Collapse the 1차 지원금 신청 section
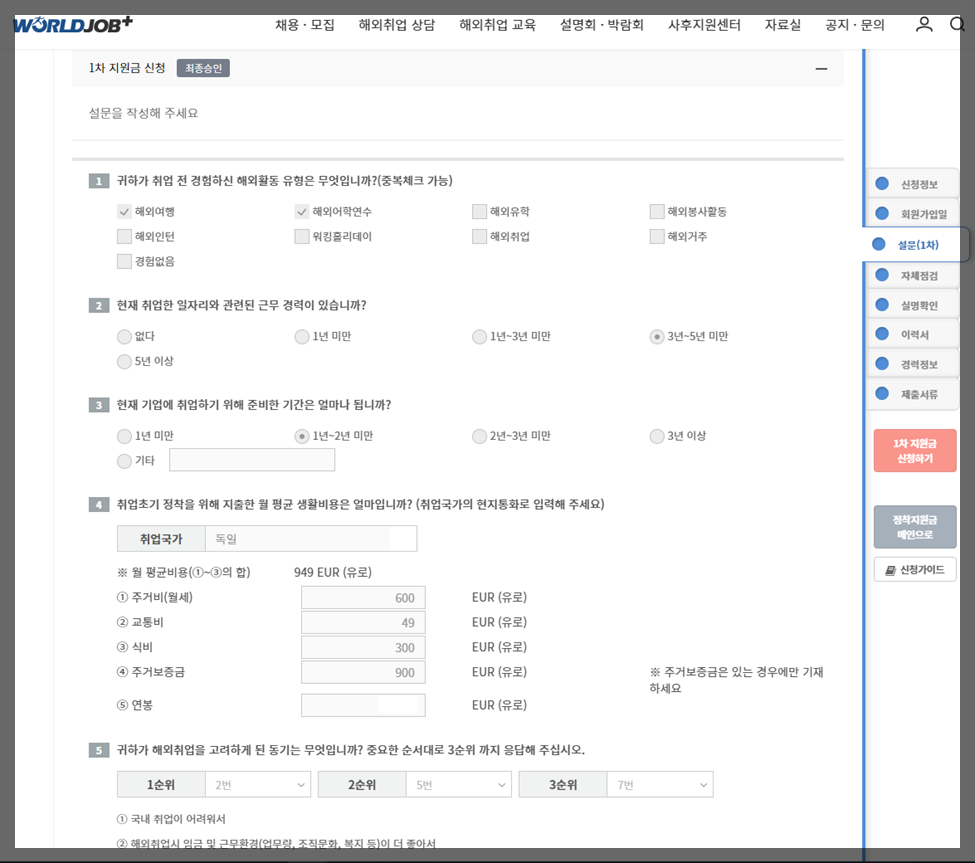Image resolution: width=975 pixels, height=863 pixels. [x=821, y=68]
